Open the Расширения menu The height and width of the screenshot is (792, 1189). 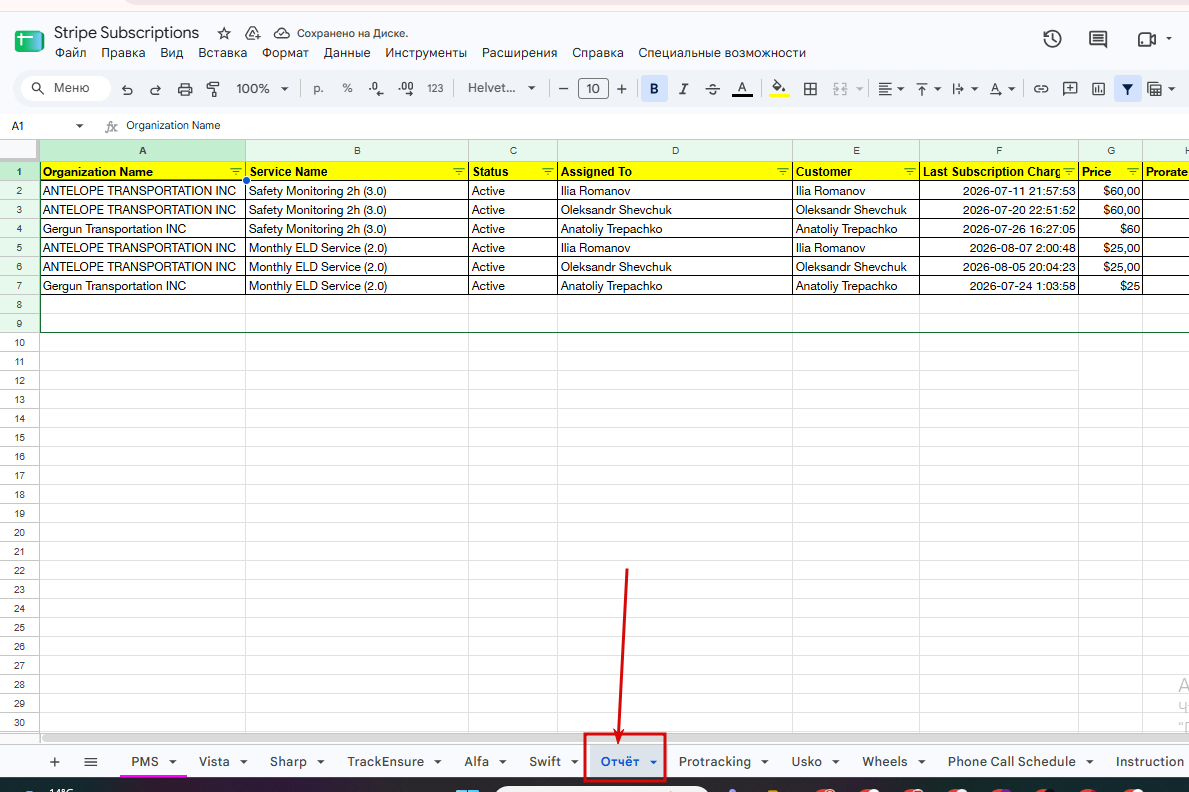(x=519, y=53)
